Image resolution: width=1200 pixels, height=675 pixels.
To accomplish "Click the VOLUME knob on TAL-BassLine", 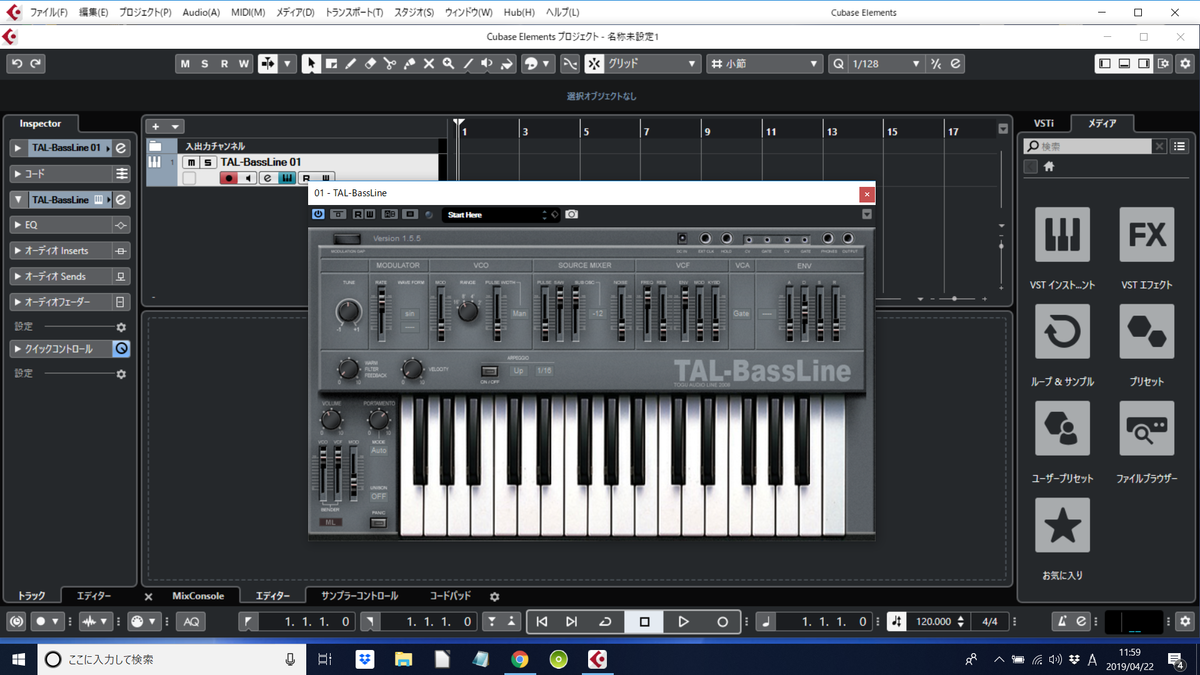I will pos(331,419).
